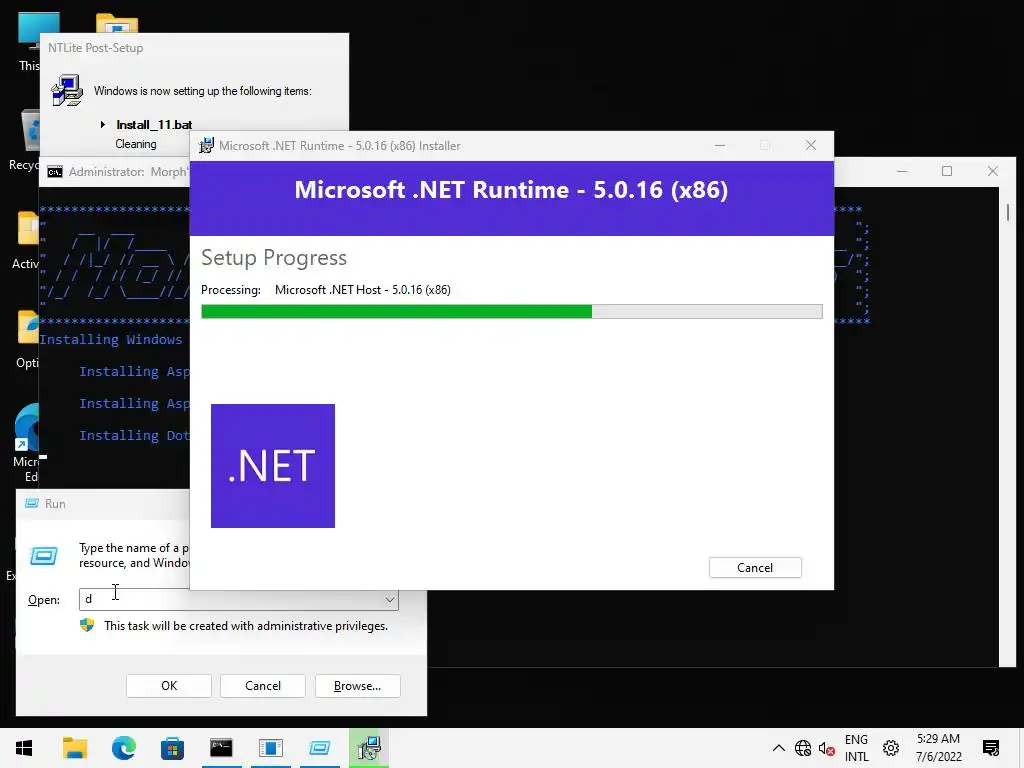Select the Recycle Bin desktop icon
Viewport: 1024px width, 768px height.
24,140
